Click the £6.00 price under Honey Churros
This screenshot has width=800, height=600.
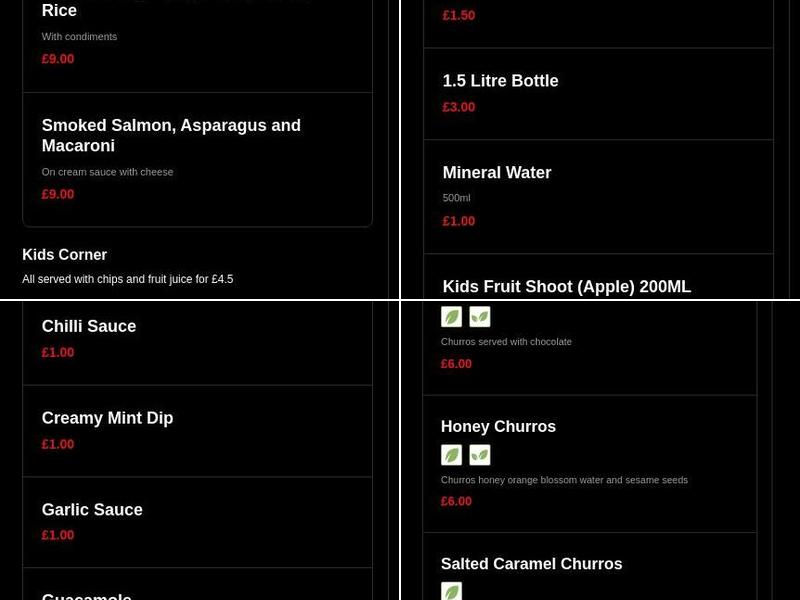[x=456, y=502]
